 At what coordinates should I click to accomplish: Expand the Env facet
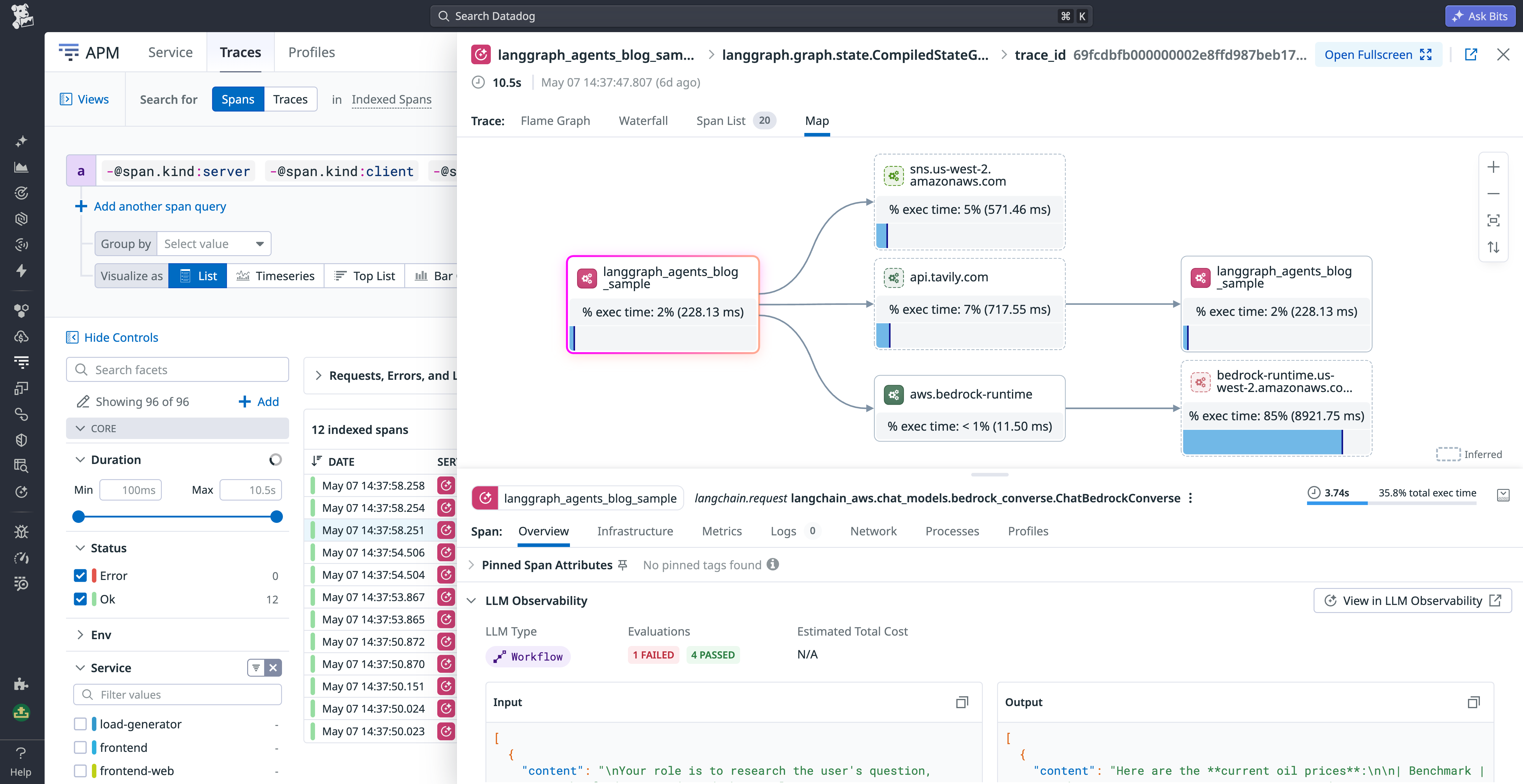point(80,634)
